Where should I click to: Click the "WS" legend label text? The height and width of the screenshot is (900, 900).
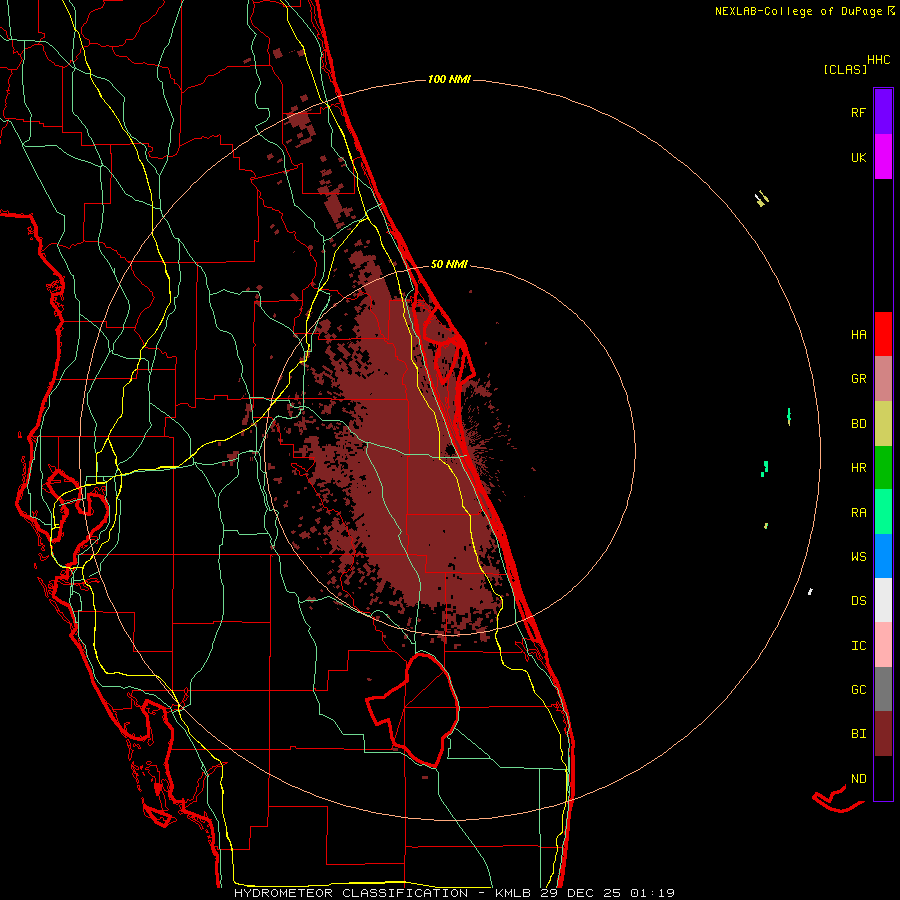point(858,557)
